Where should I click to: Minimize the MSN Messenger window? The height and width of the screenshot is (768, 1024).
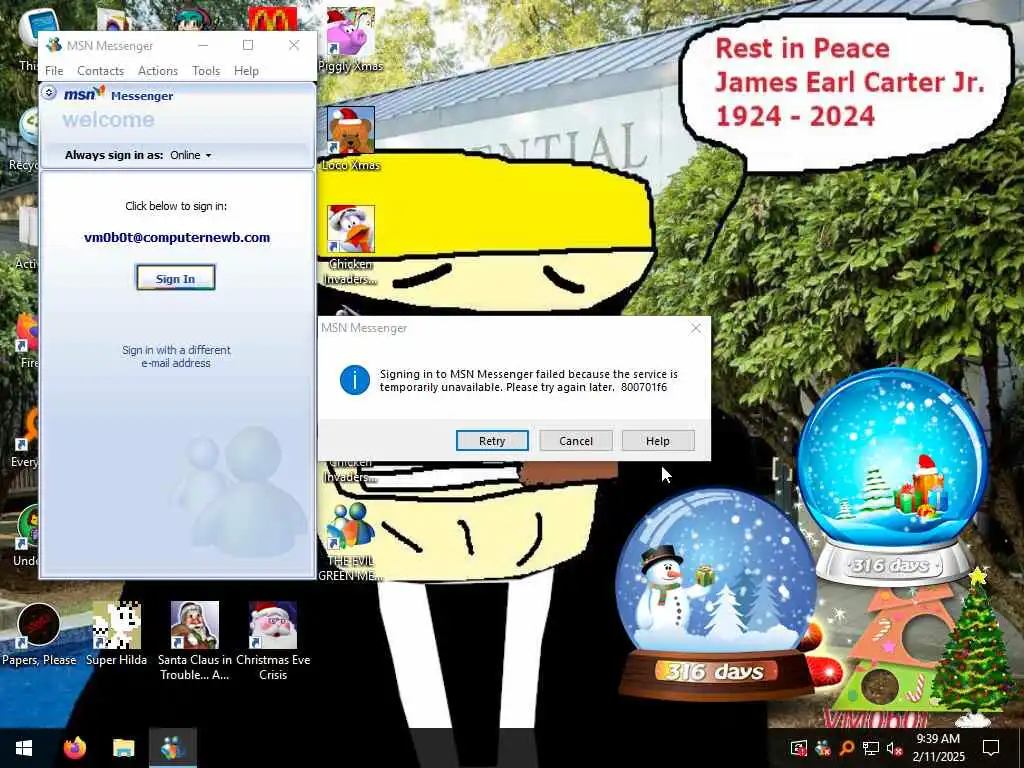(203, 45)
